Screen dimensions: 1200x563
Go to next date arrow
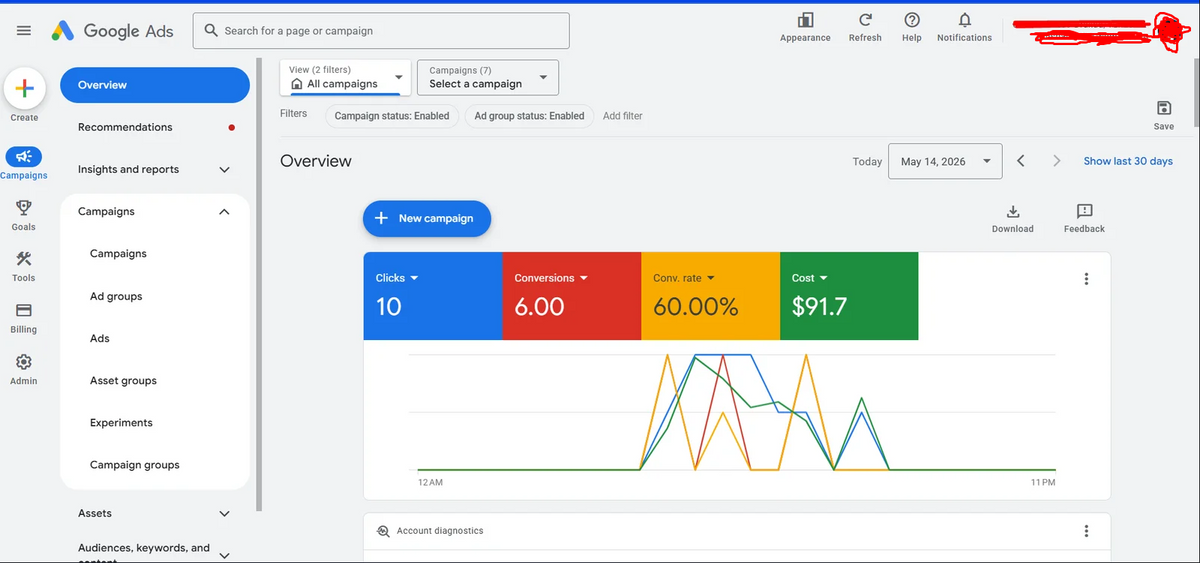tap(1056, 161)
